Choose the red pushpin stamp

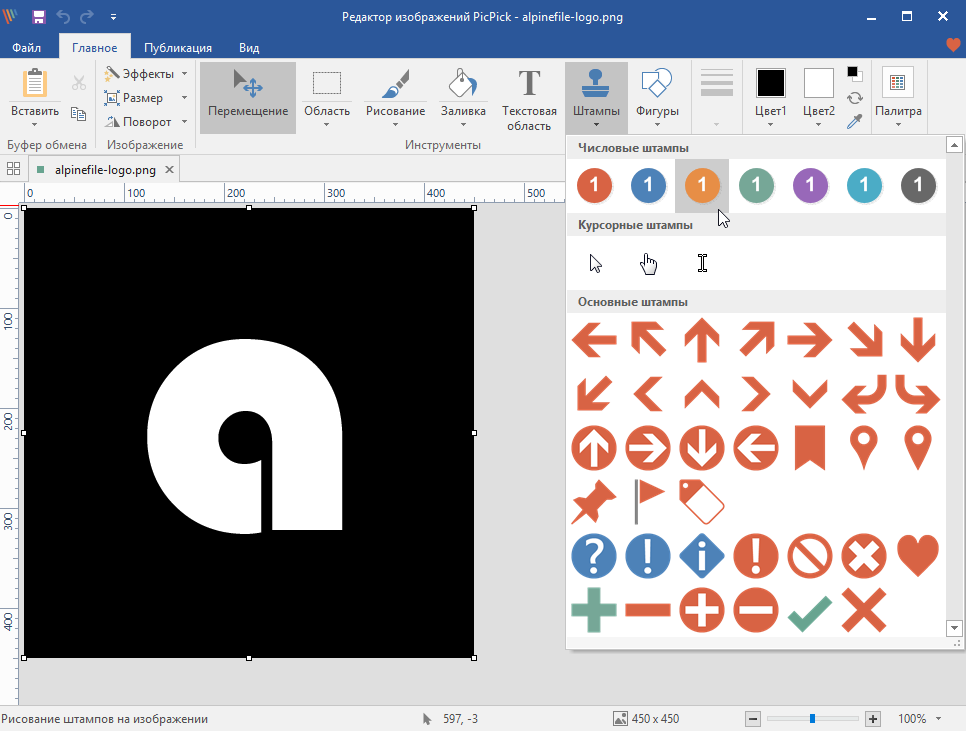click(x=594, y=501)
